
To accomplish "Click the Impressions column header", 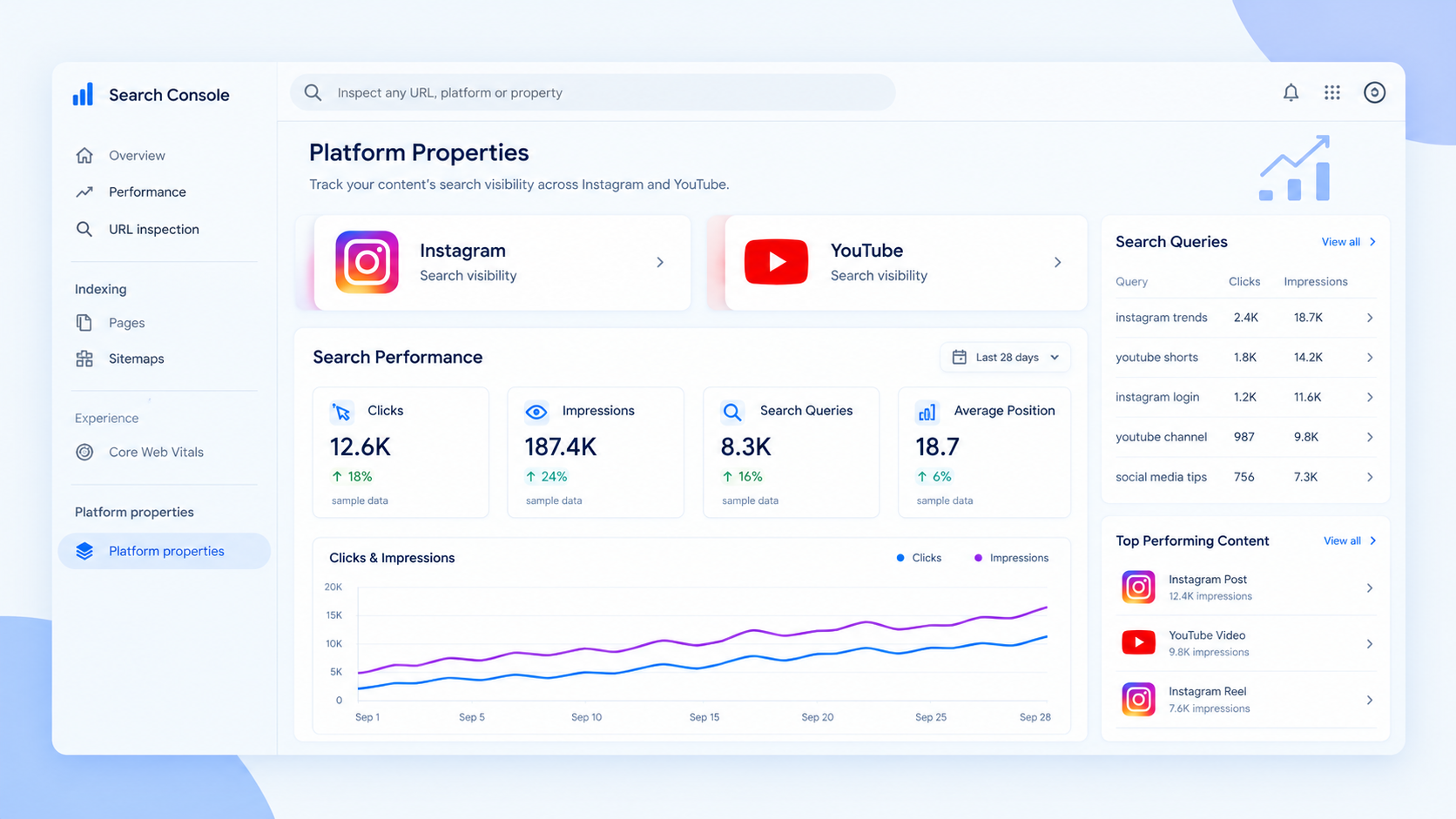I will (x=1316, y=282).
